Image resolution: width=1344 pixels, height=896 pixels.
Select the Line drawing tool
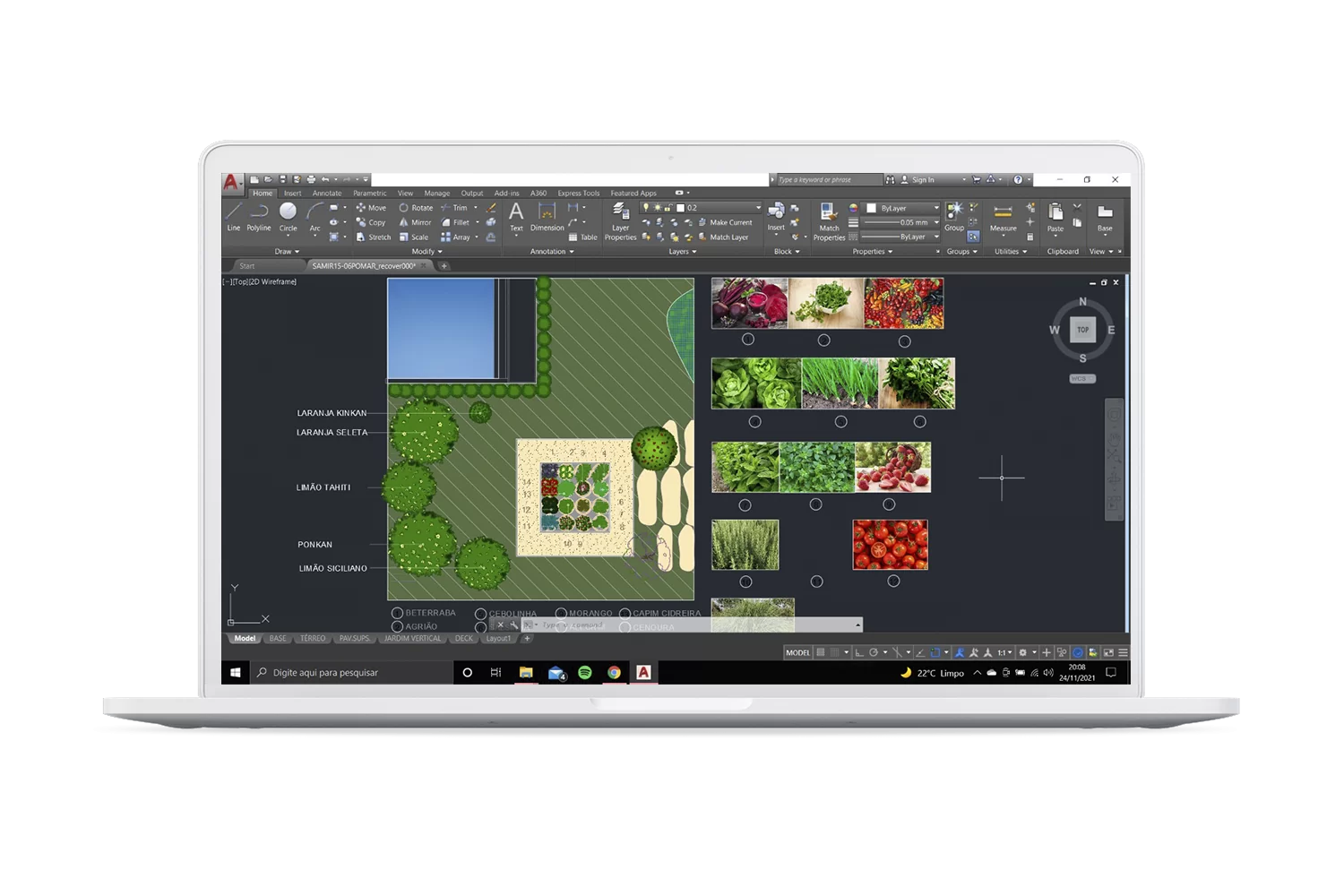click(x=233, y=216)
